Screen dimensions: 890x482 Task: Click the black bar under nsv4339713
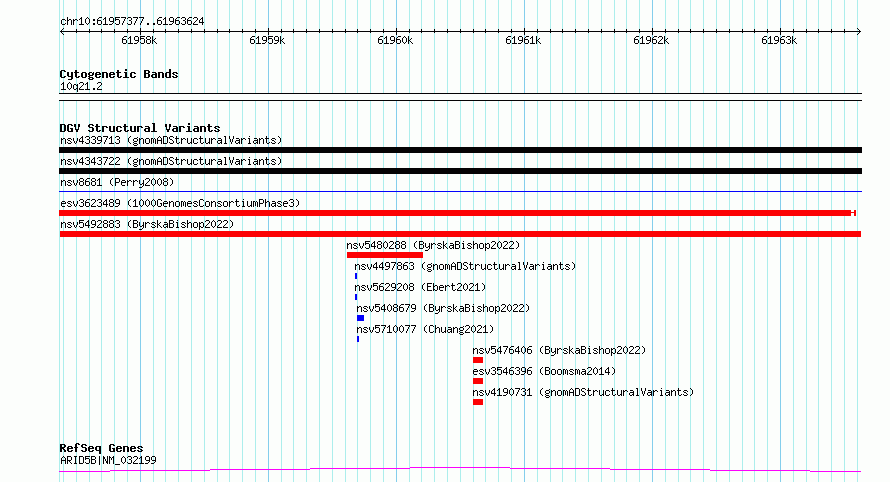(x=460, y=150)
